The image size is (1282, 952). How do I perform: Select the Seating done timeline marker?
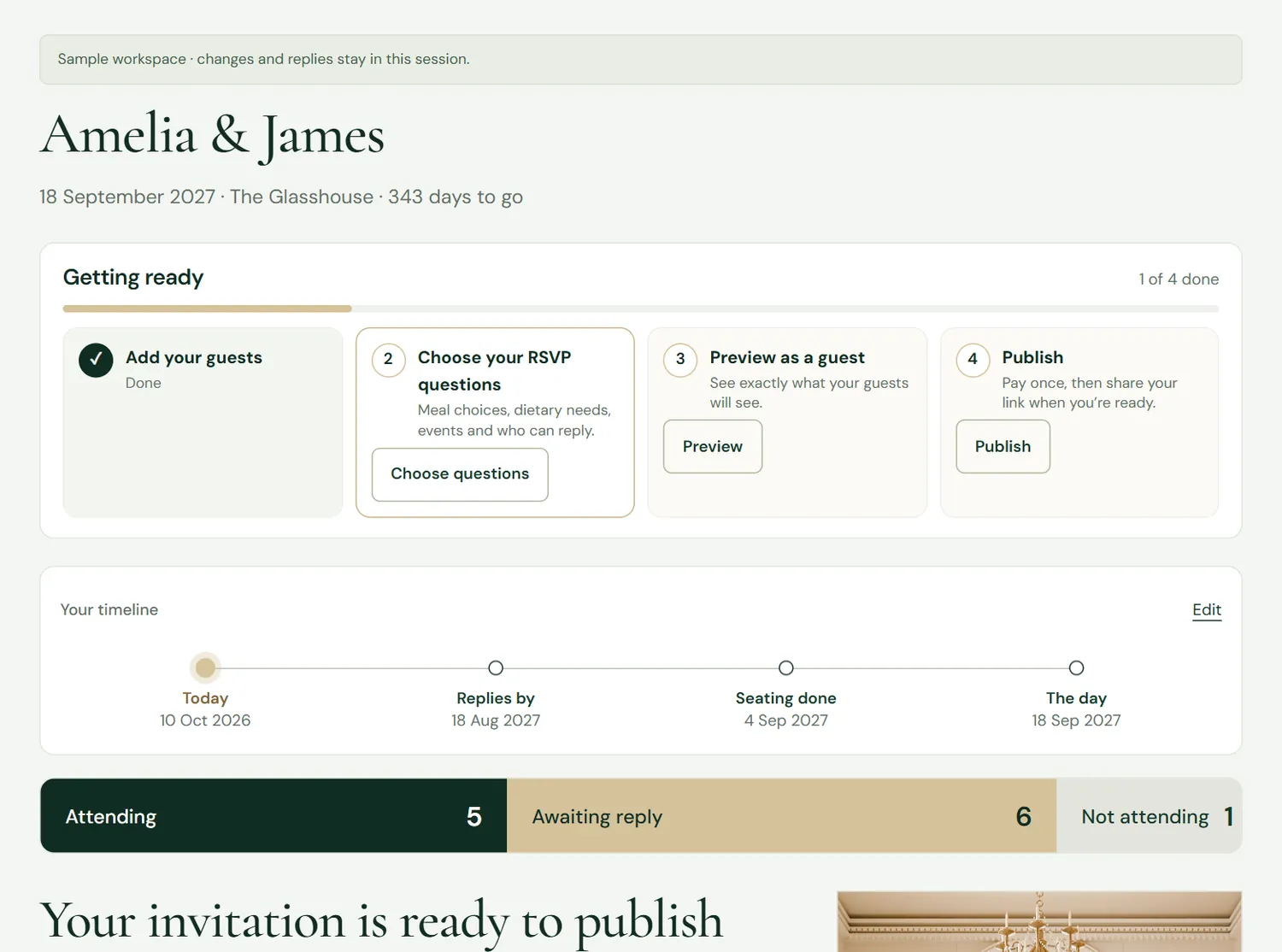[x=786, y=667]
